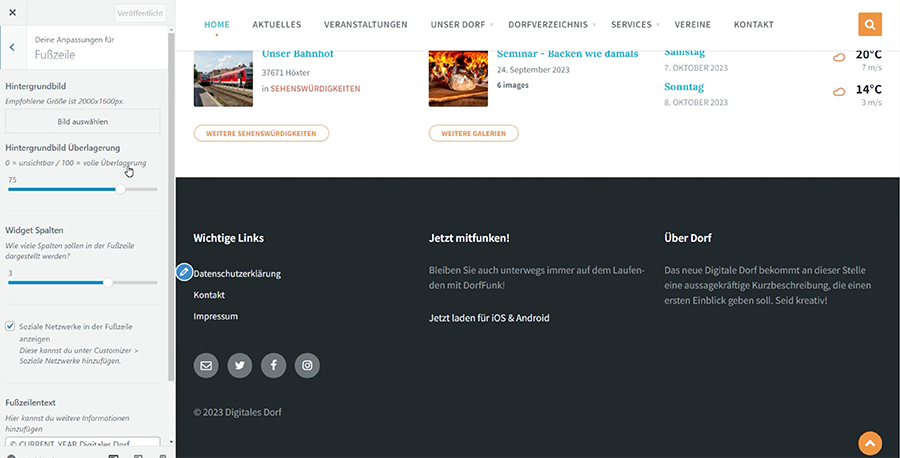Open the Aktuelles menu item
Screen dimensions: 900x458
click(277, 24)
